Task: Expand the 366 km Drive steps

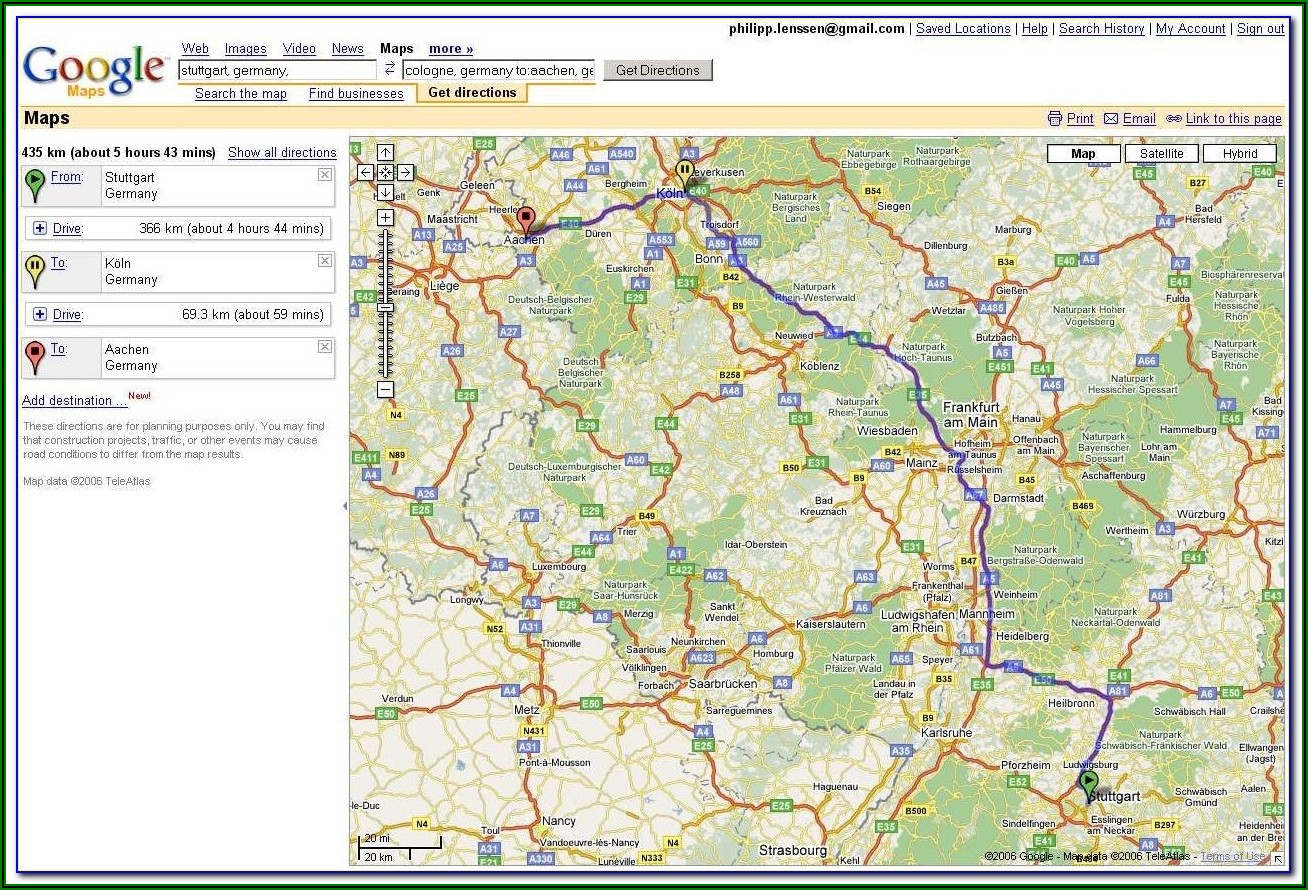Action: [x=40, y=228]
